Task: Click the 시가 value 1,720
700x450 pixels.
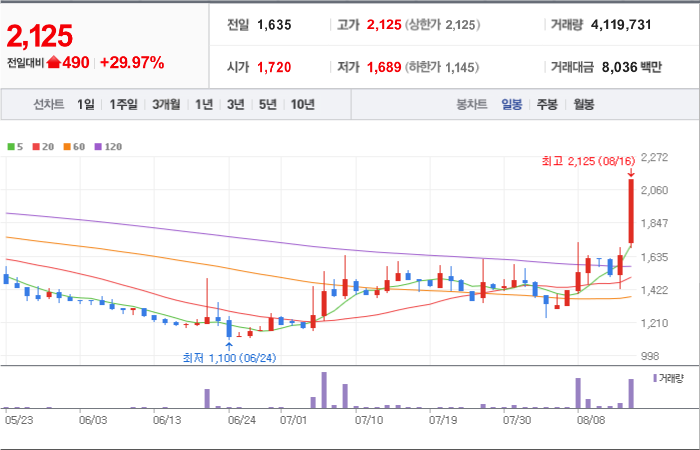Action: (x=274, y=67)
